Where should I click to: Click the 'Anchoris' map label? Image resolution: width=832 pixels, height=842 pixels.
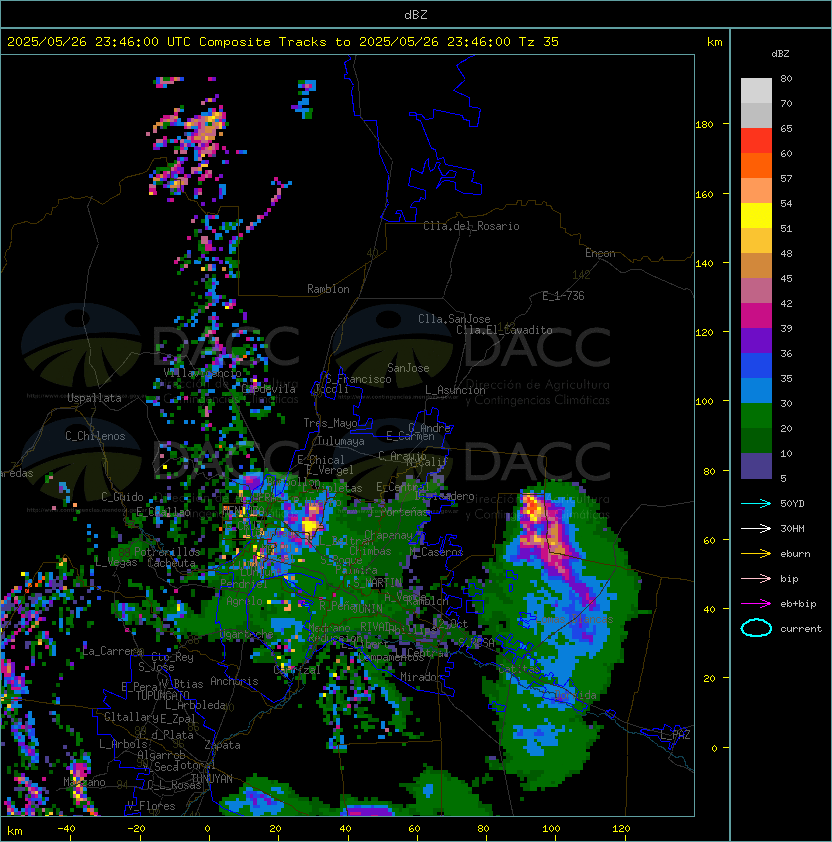(234, 681)
